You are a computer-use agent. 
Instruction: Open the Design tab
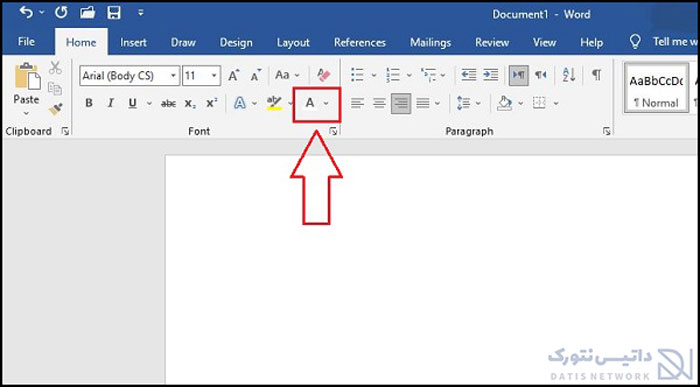(x=236, y=42)
